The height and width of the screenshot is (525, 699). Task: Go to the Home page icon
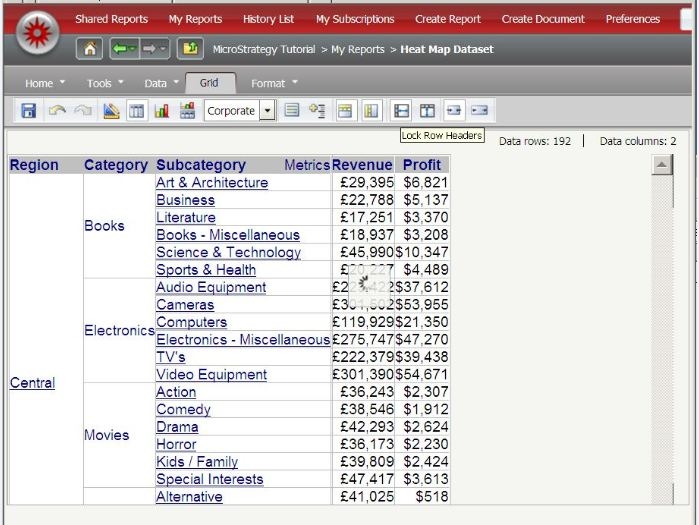(x=90, y=48)
